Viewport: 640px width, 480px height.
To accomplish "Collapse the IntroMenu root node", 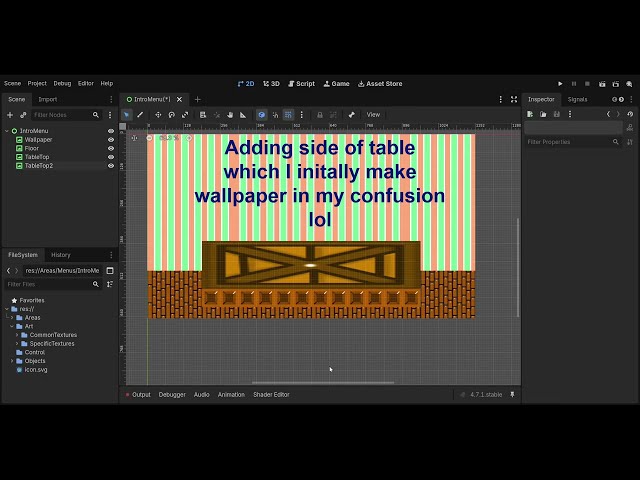I will (7, 131).
